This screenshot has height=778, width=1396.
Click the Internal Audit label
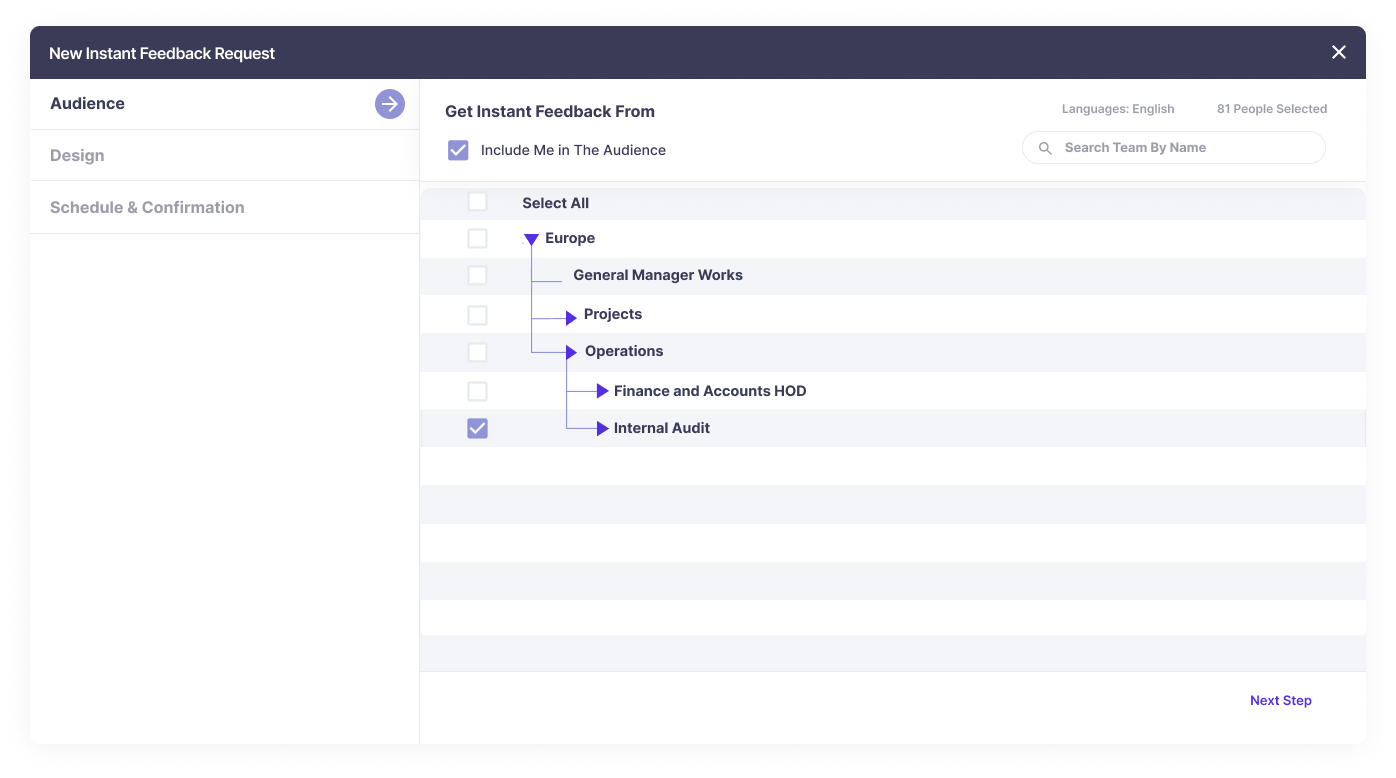(662, 428)
